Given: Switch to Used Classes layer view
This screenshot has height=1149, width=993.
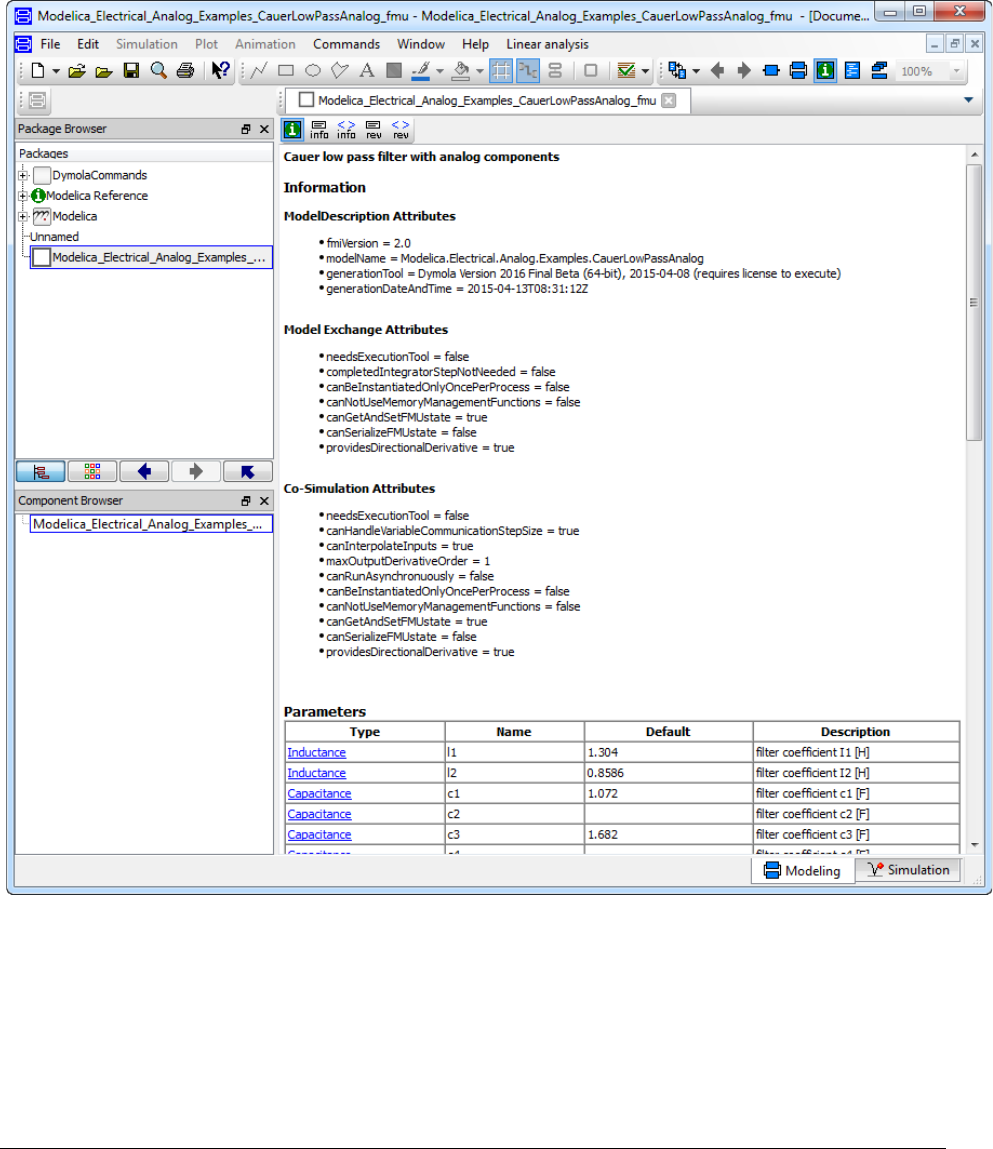Looking at the screenshot, I should pyautogui.click(x=879, y=71).
